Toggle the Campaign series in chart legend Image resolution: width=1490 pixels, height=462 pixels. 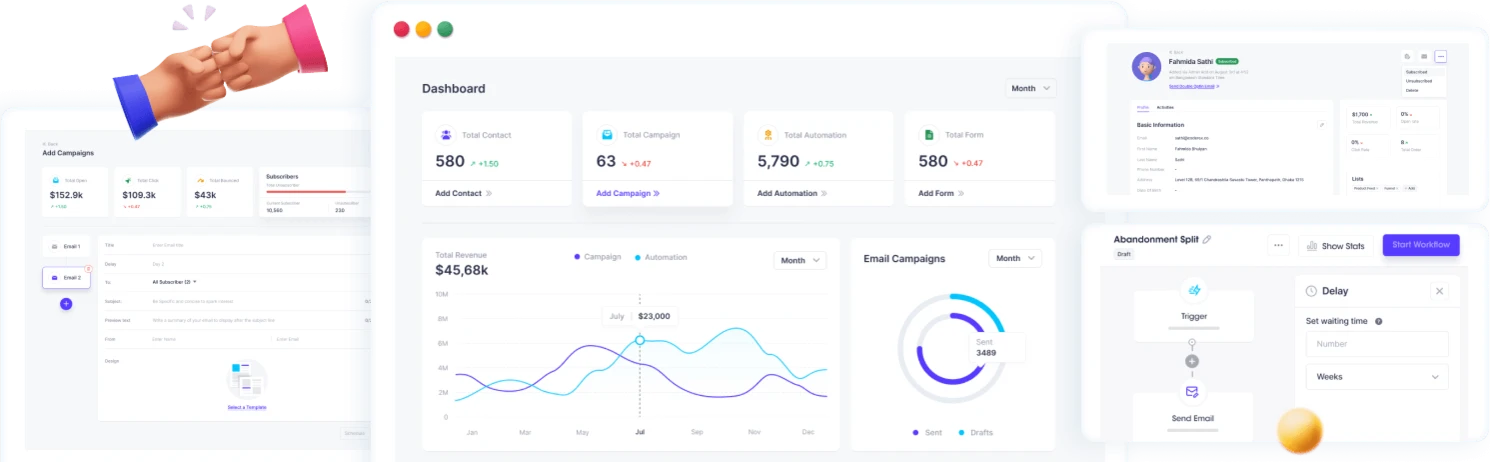click(598, 257)
